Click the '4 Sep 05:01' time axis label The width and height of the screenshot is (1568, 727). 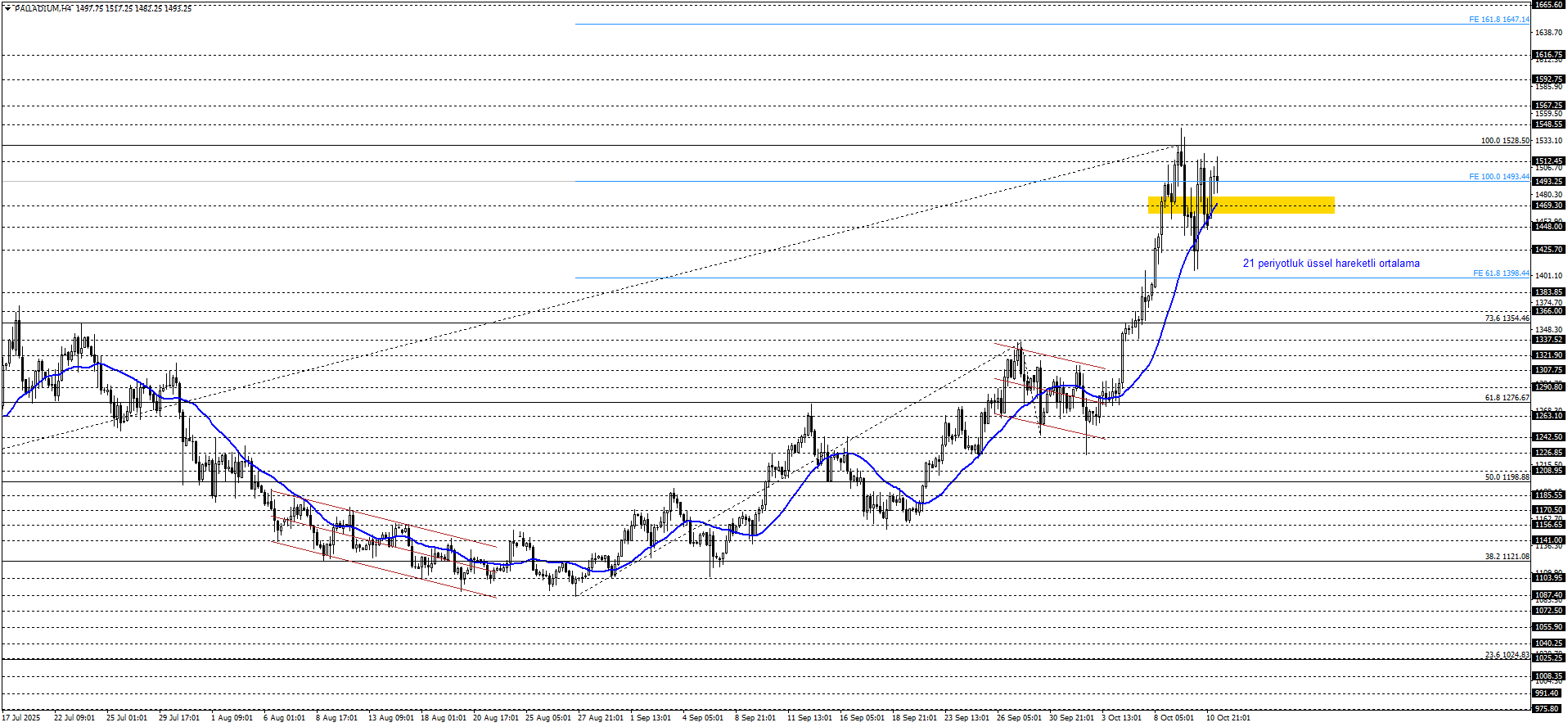click(x=703, y=718)
